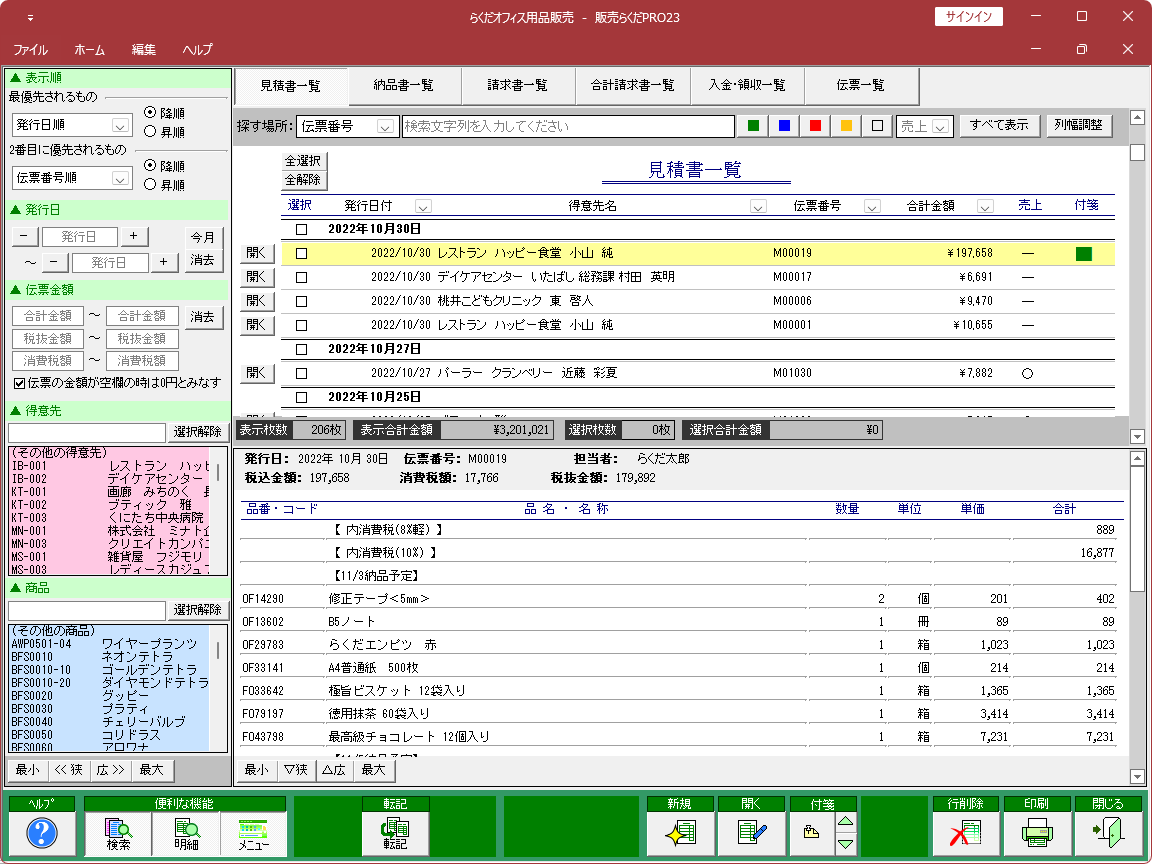Image resolution: width=1152 pixels, height=864 pixels.
Task: Click the 転記 transfer icon
Action: [395, 833]
